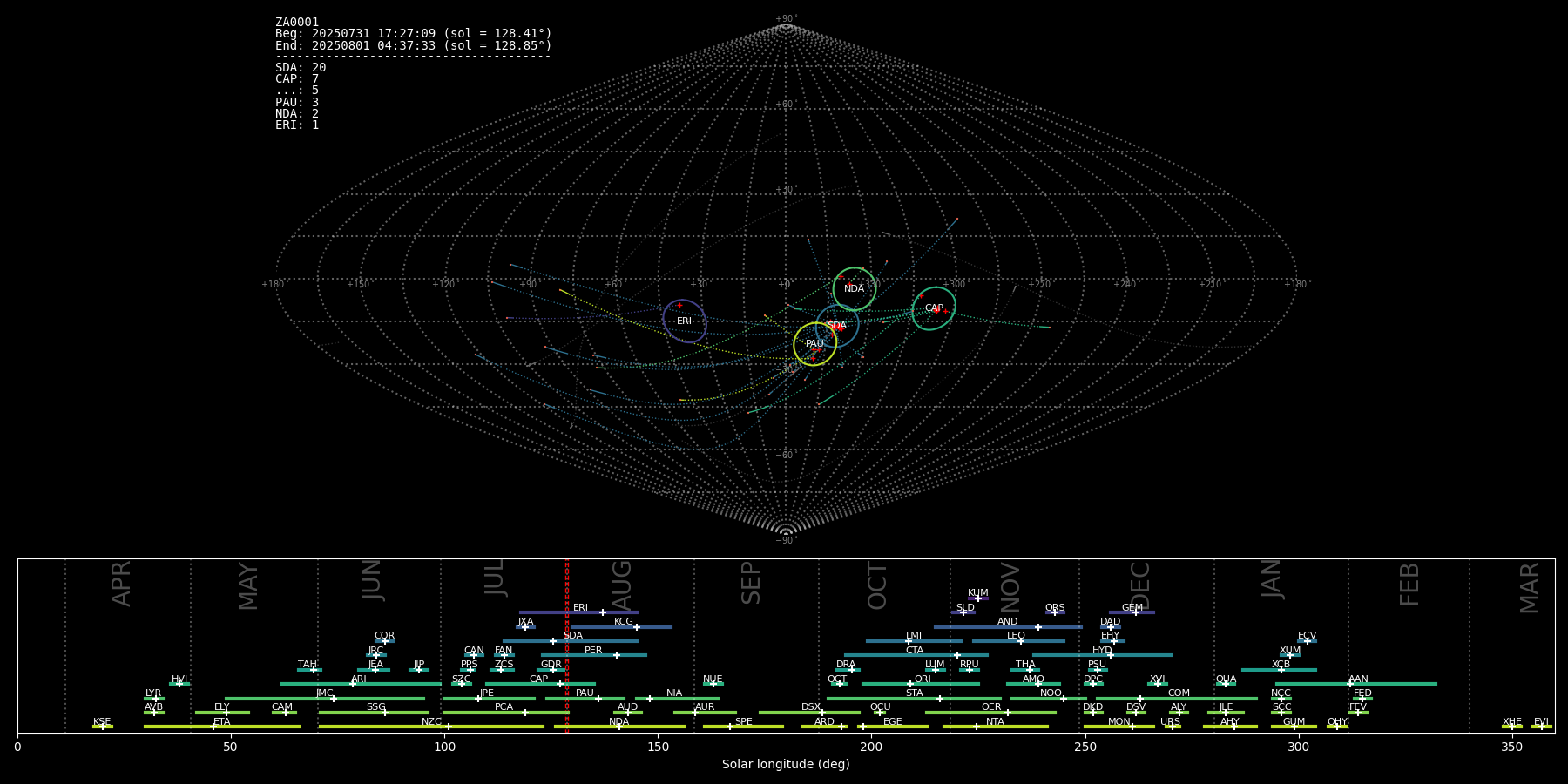The height and width of the screenshot is (784, 1568).
Task: Select the LEO shower label on timeline
Action: (1017, 636)
